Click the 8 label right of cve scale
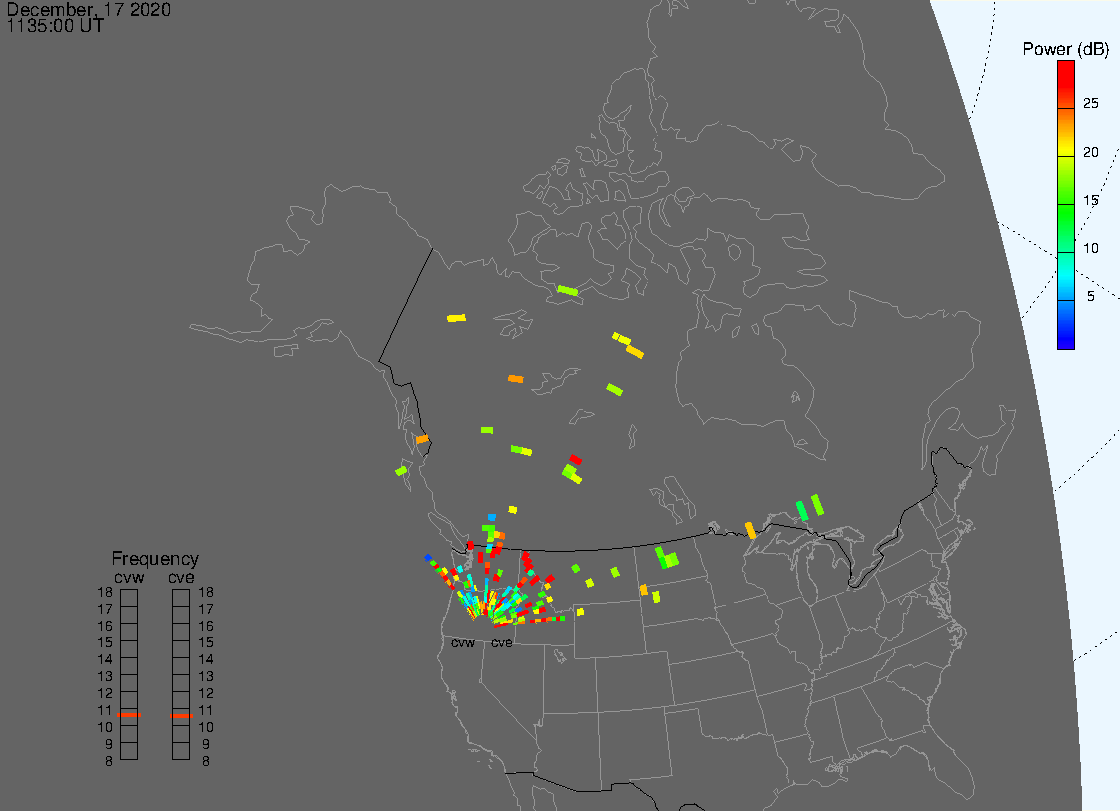The image size is (1120, 811). click(206, 761)
